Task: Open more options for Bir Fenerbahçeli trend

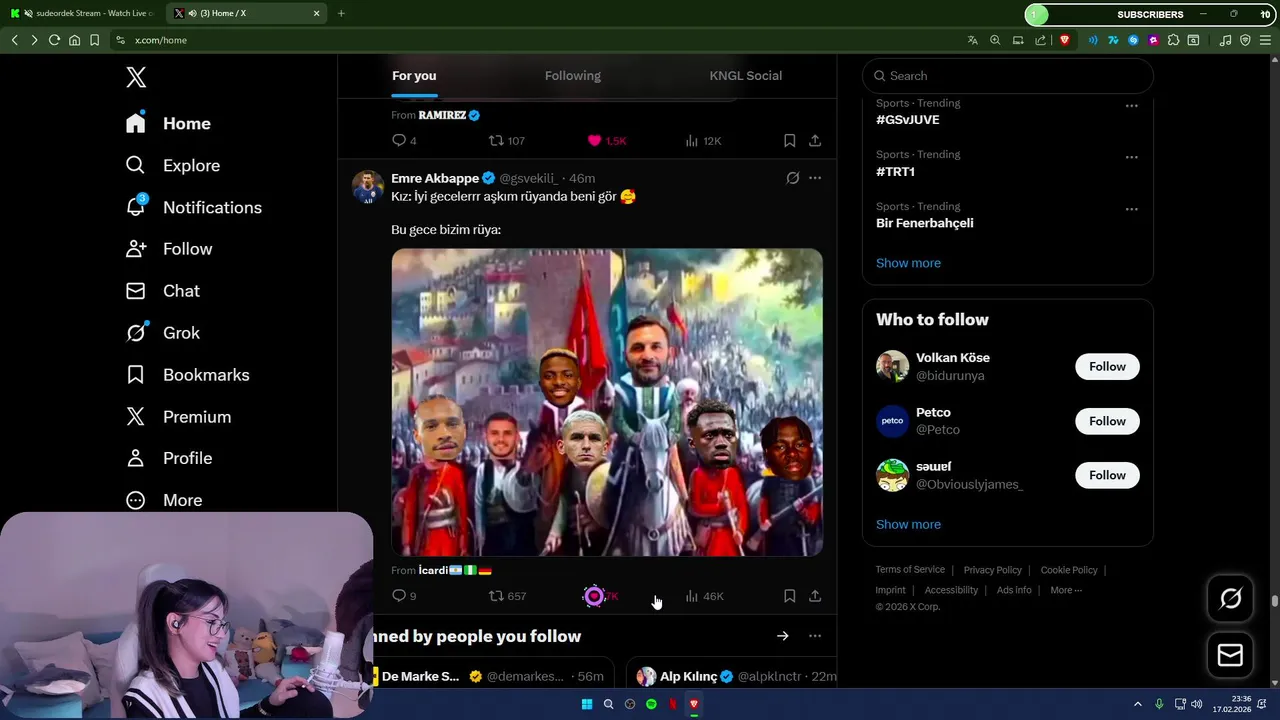Action: pyautogui.click(x=1131, y=209)
